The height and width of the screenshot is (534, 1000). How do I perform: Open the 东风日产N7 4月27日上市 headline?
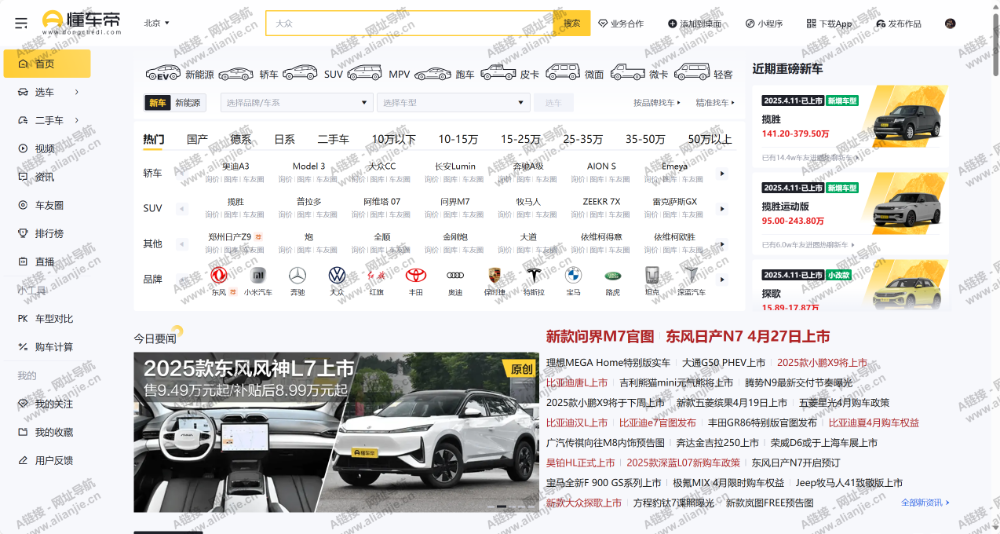[748, 336]
